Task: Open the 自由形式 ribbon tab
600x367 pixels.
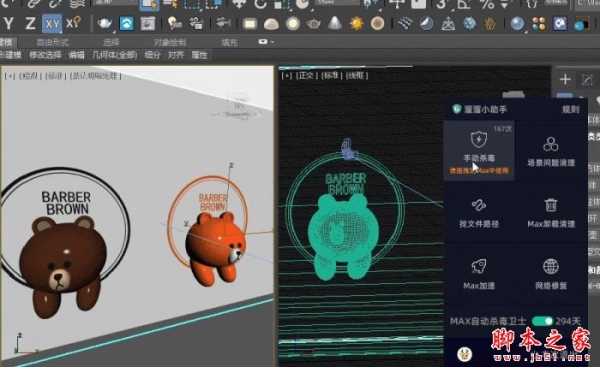Action: pos(52,42)
